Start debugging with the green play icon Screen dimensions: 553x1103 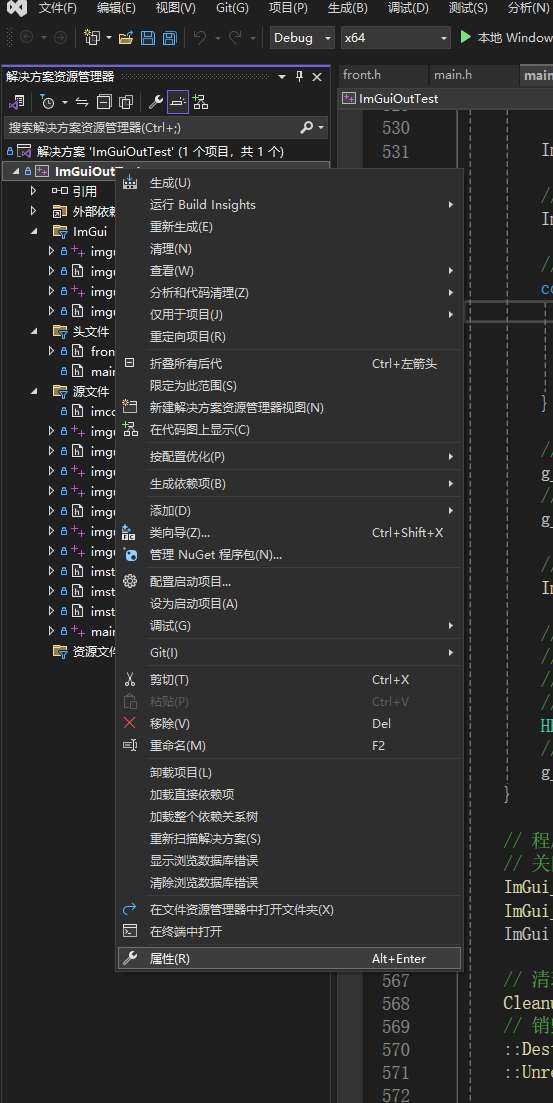465,37
